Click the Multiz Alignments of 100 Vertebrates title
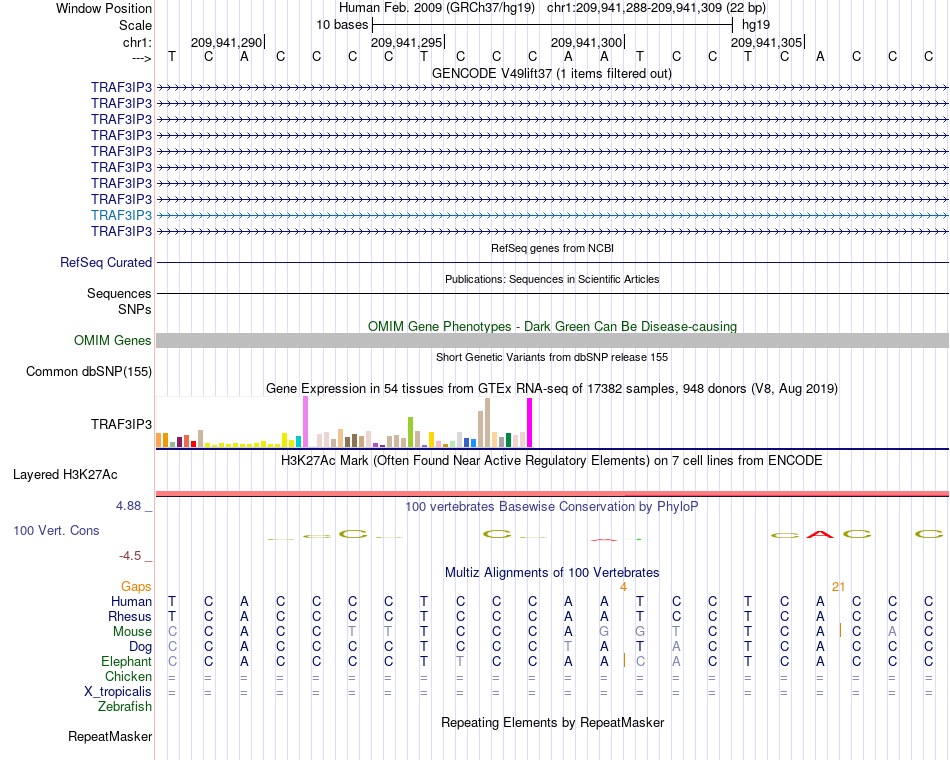This screenshot has width=950, height=760. (x=552, y=572)
